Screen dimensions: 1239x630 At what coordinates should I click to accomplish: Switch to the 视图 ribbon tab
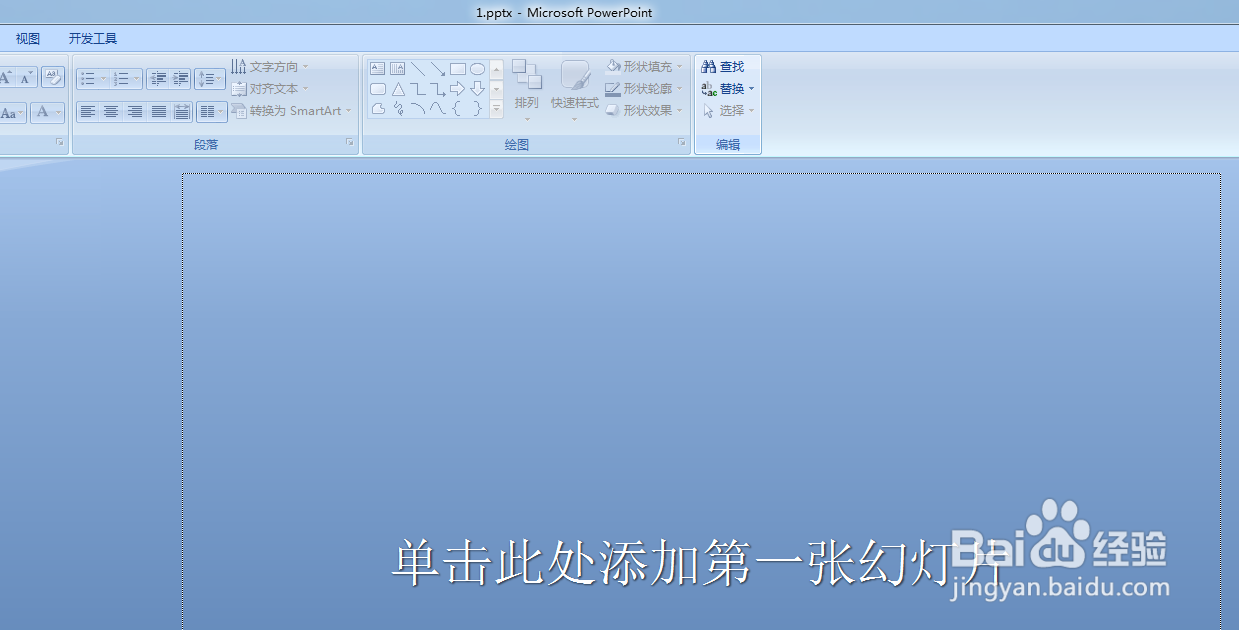point(28,39)
